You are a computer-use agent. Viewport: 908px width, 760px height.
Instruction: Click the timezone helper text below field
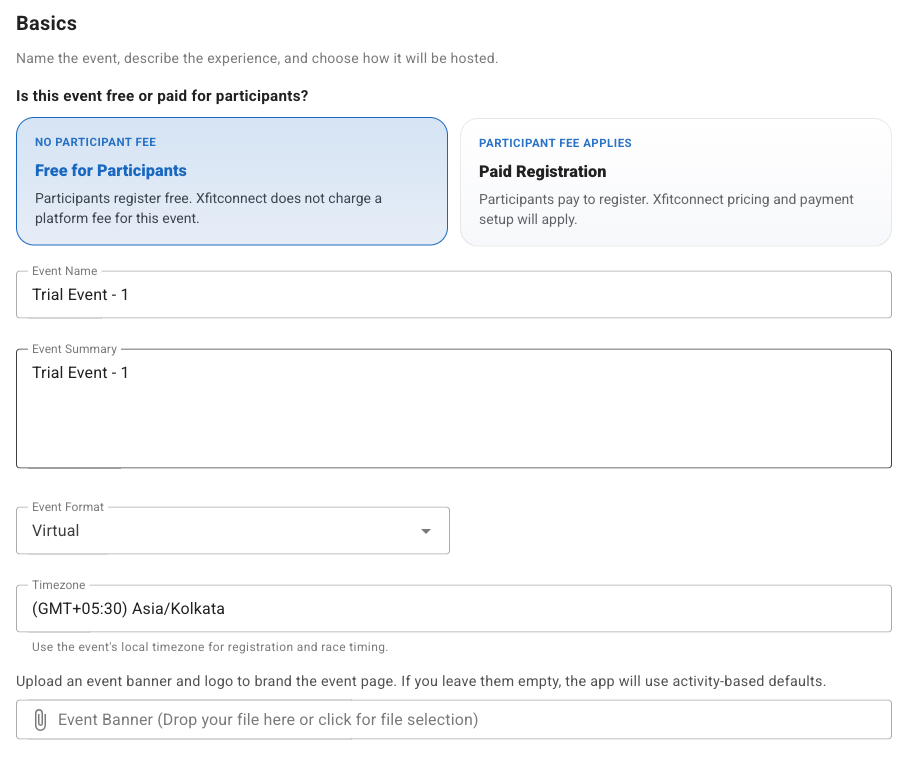coord(210,646)
